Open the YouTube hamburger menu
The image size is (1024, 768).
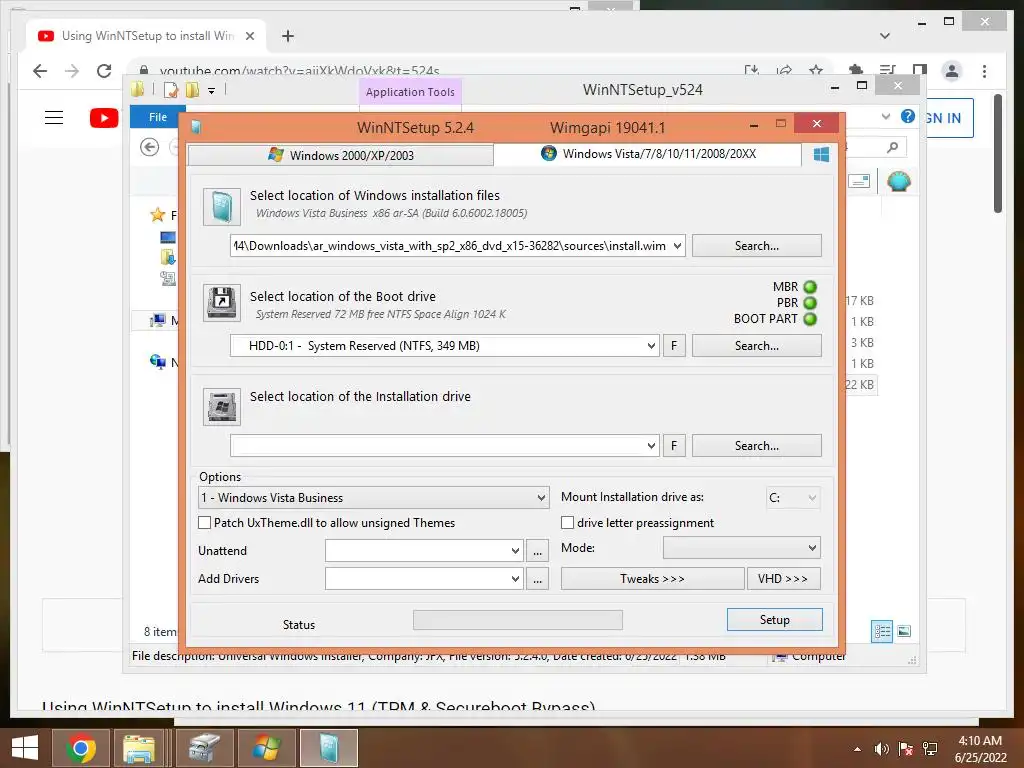pyautogui.click(x=54, y=118)
